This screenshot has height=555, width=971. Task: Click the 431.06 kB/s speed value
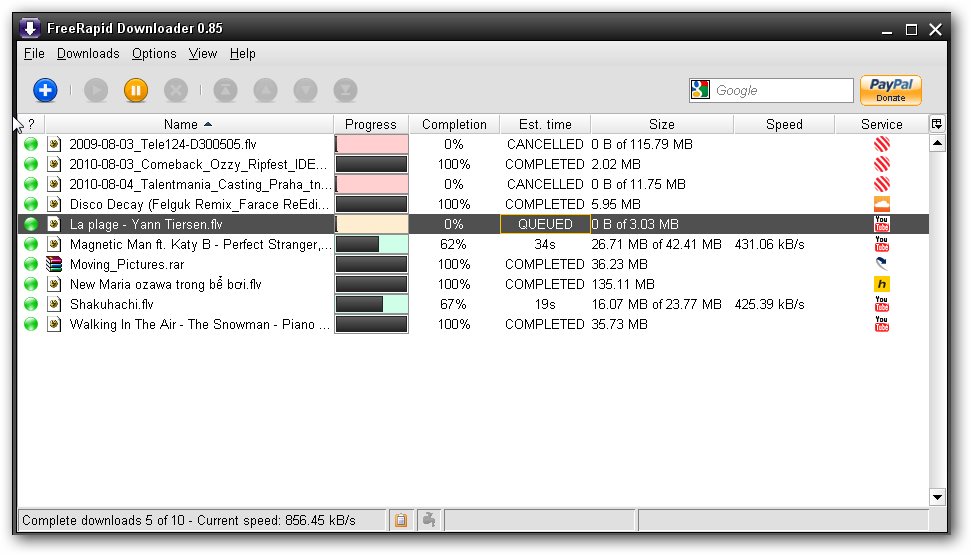769,244
